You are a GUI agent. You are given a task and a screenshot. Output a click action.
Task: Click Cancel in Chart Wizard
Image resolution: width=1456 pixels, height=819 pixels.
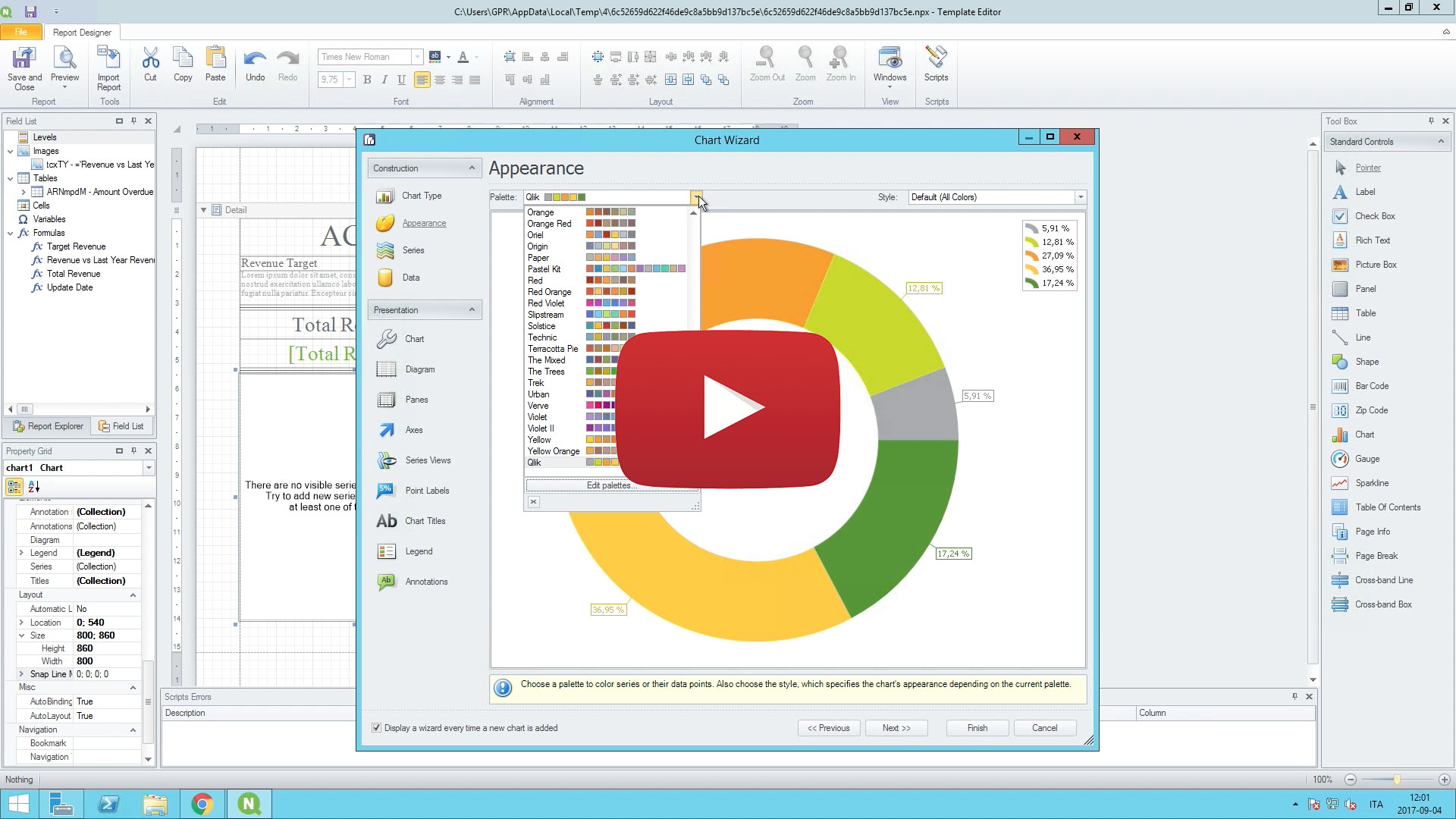[1044, 728]
